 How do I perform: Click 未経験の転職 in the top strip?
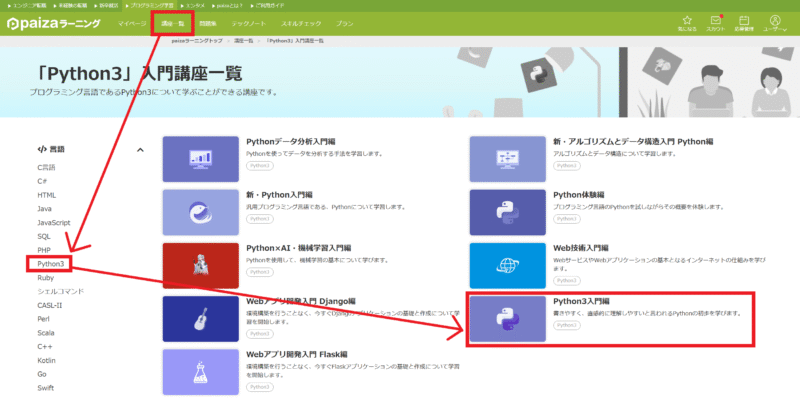[68, 6]
